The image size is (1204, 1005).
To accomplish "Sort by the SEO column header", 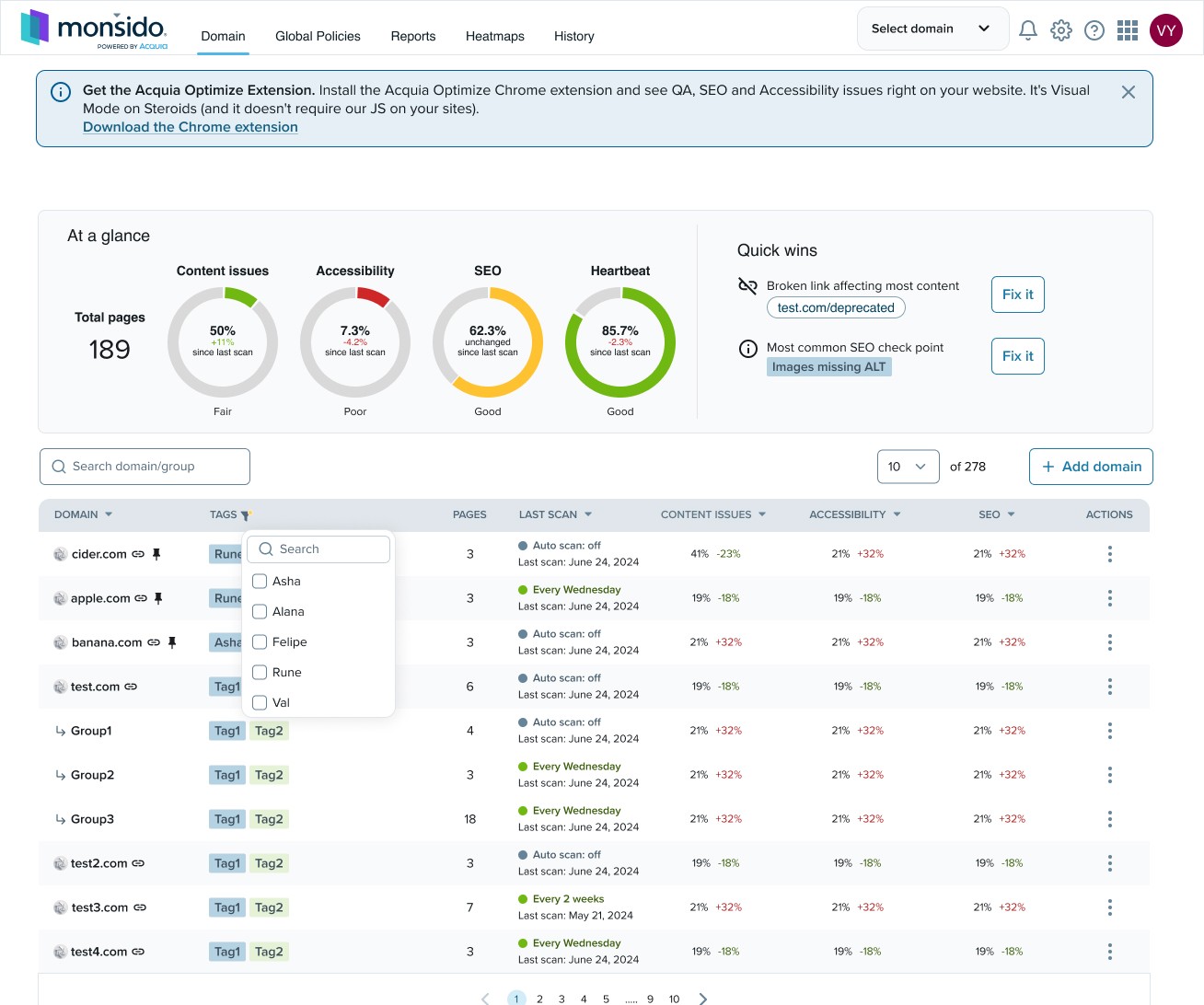I will click(997, 514).
